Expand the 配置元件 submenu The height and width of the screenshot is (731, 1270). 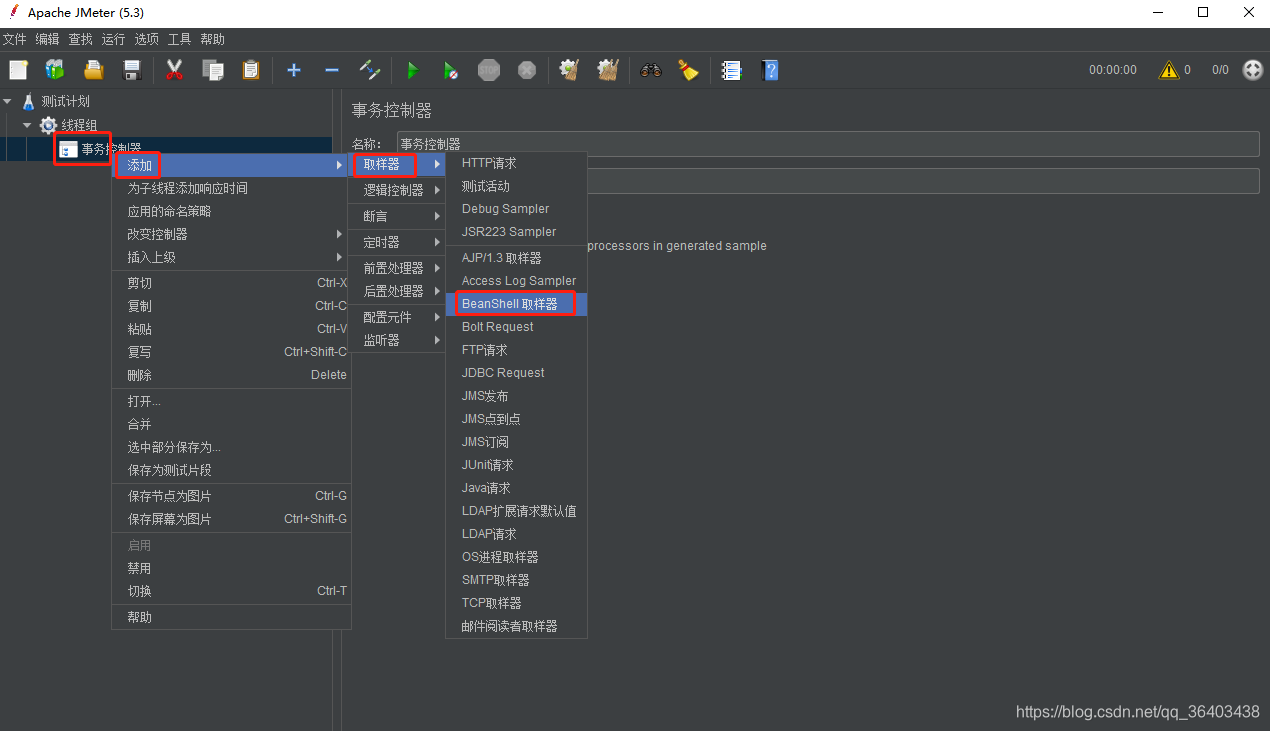[x=397, y=317]
